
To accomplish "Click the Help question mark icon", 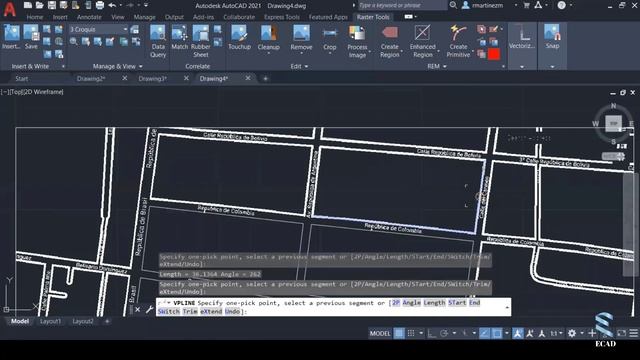I will click(562, 5).
